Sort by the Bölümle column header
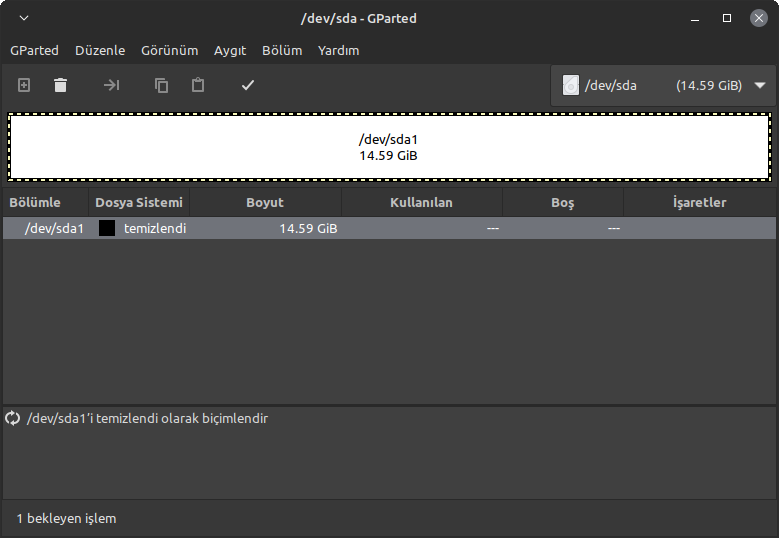 click(x=45, y=202)
